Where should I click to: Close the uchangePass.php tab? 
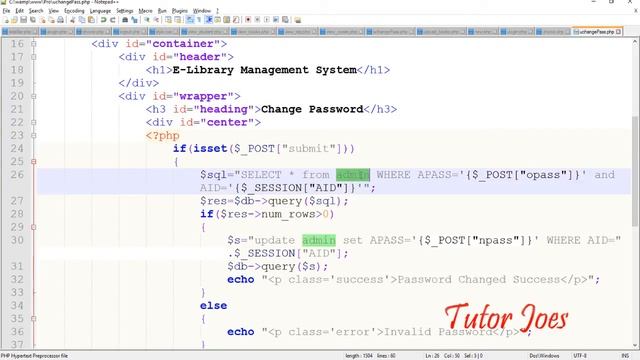[618, 31]
